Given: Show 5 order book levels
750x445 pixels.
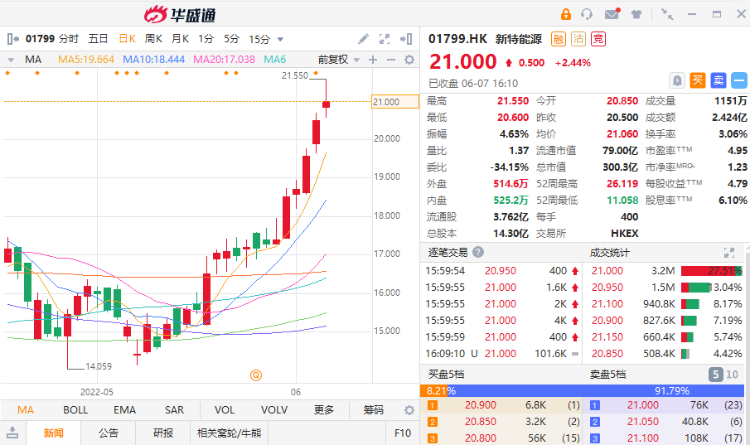Looking at the screenshot, I should tap(715, 374).
